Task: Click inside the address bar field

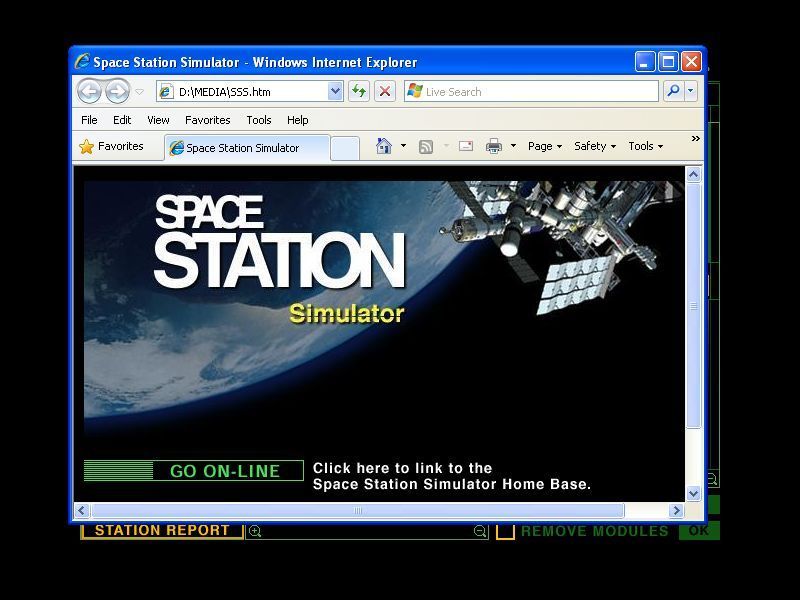Action: click(250, 91)
